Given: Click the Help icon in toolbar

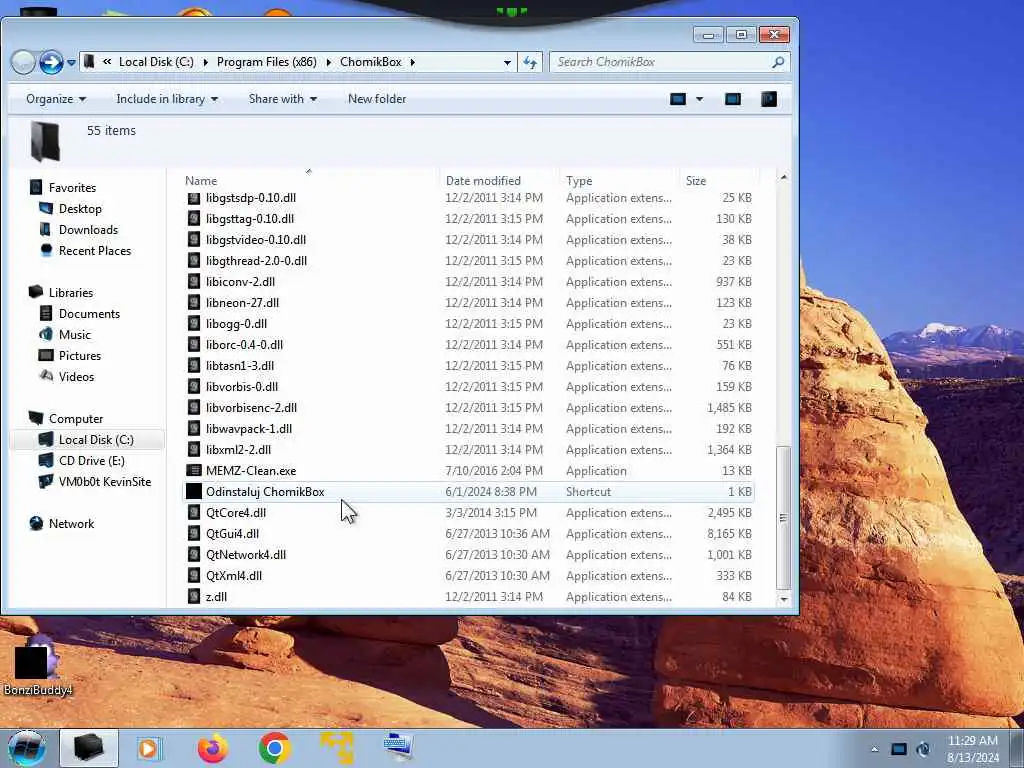Looking at the screenshot, I should (769, 99).
